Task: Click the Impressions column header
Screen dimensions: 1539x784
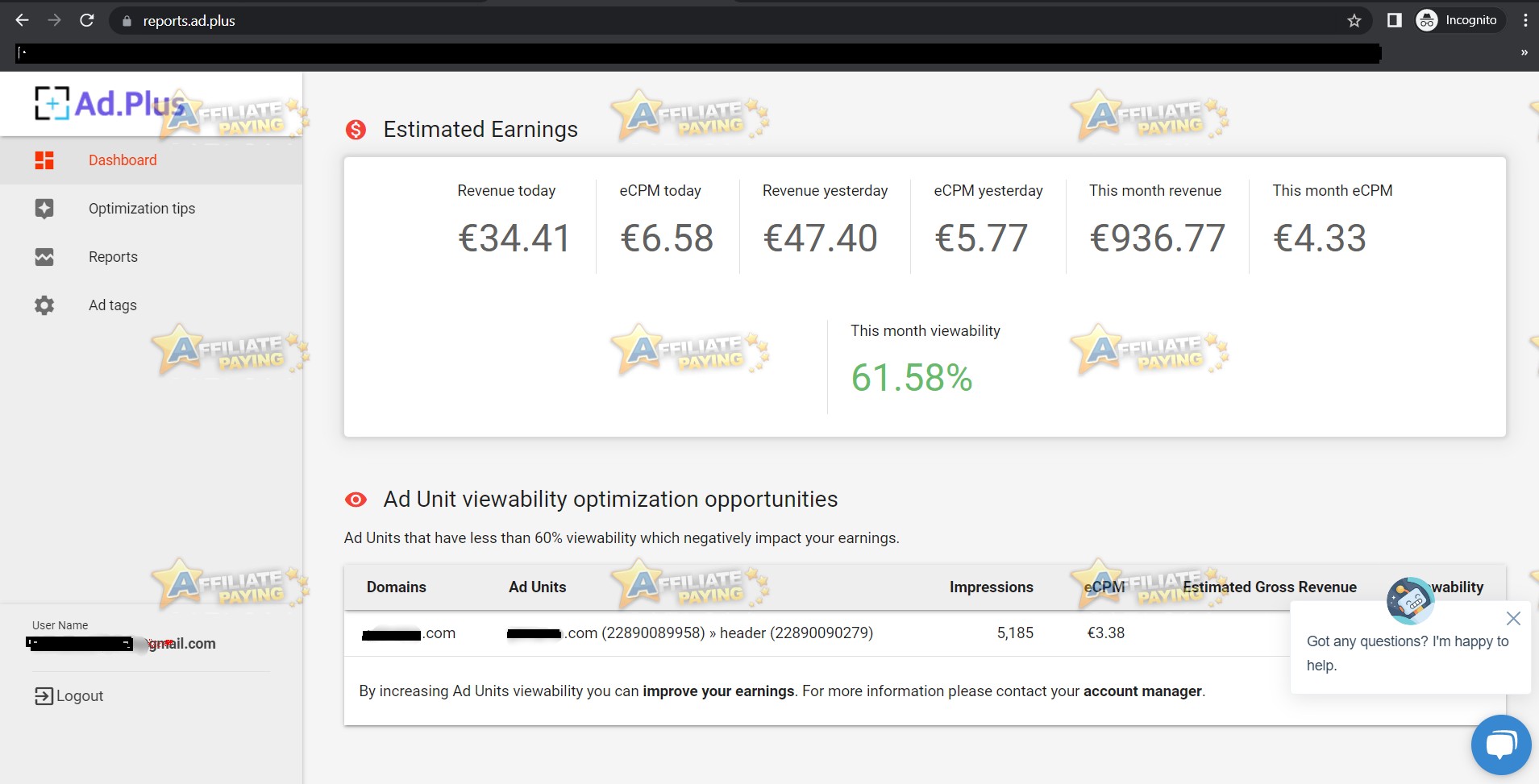Action: [x=992, y=587]
